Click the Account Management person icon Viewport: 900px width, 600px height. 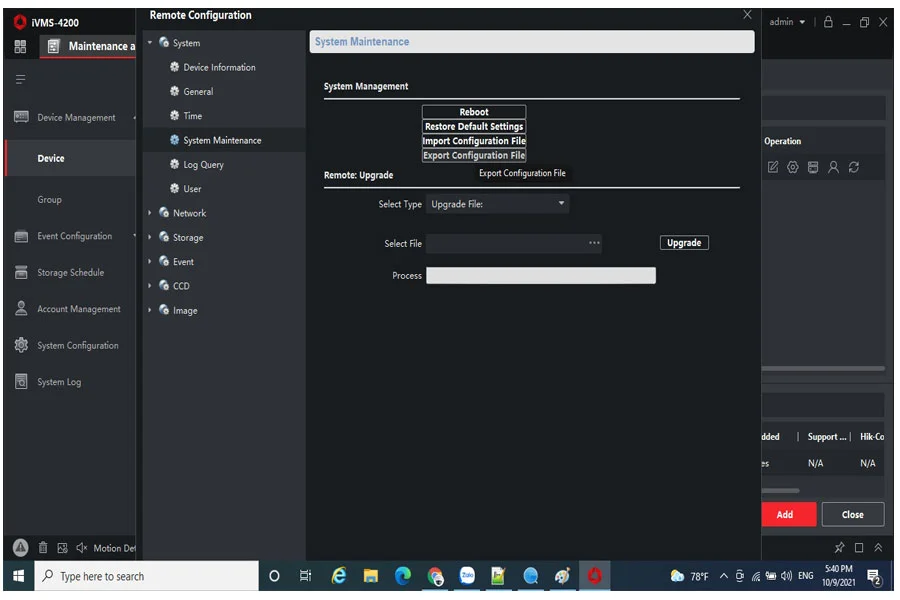[x=21, y=309]
